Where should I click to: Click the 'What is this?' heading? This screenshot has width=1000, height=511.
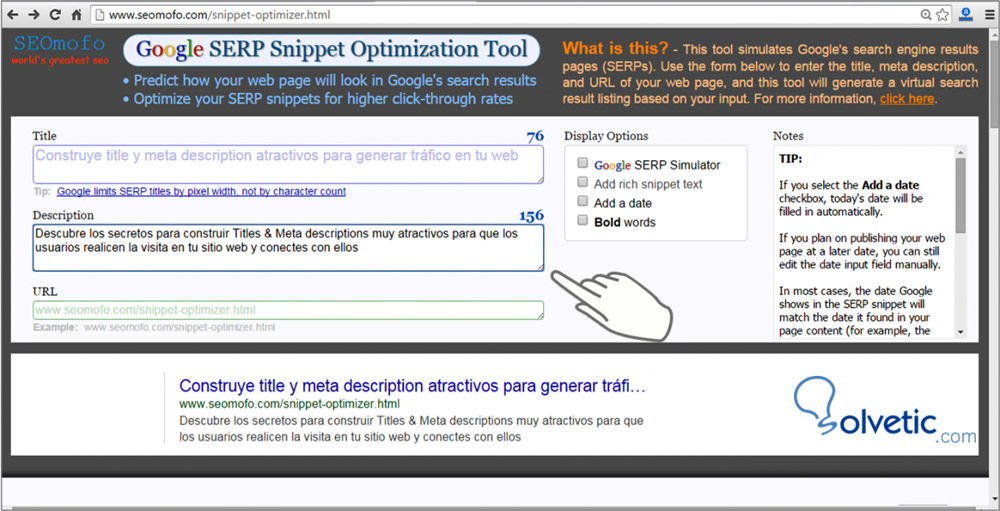[615, 48]
